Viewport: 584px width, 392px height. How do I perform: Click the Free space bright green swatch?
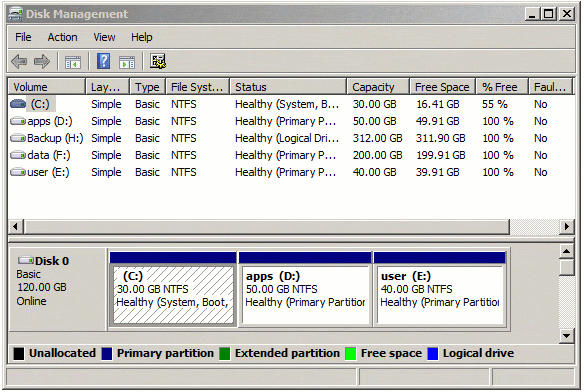click(x=351, y=354)
